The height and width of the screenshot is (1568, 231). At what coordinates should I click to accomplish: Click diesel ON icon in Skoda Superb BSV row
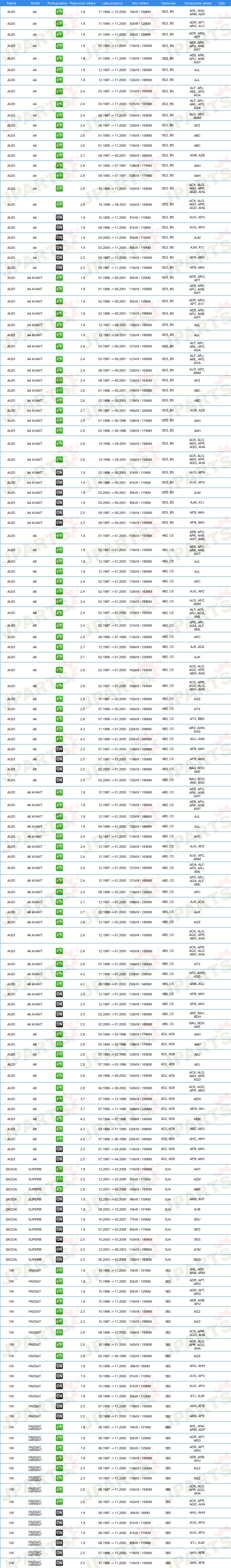pos(59,1219)
